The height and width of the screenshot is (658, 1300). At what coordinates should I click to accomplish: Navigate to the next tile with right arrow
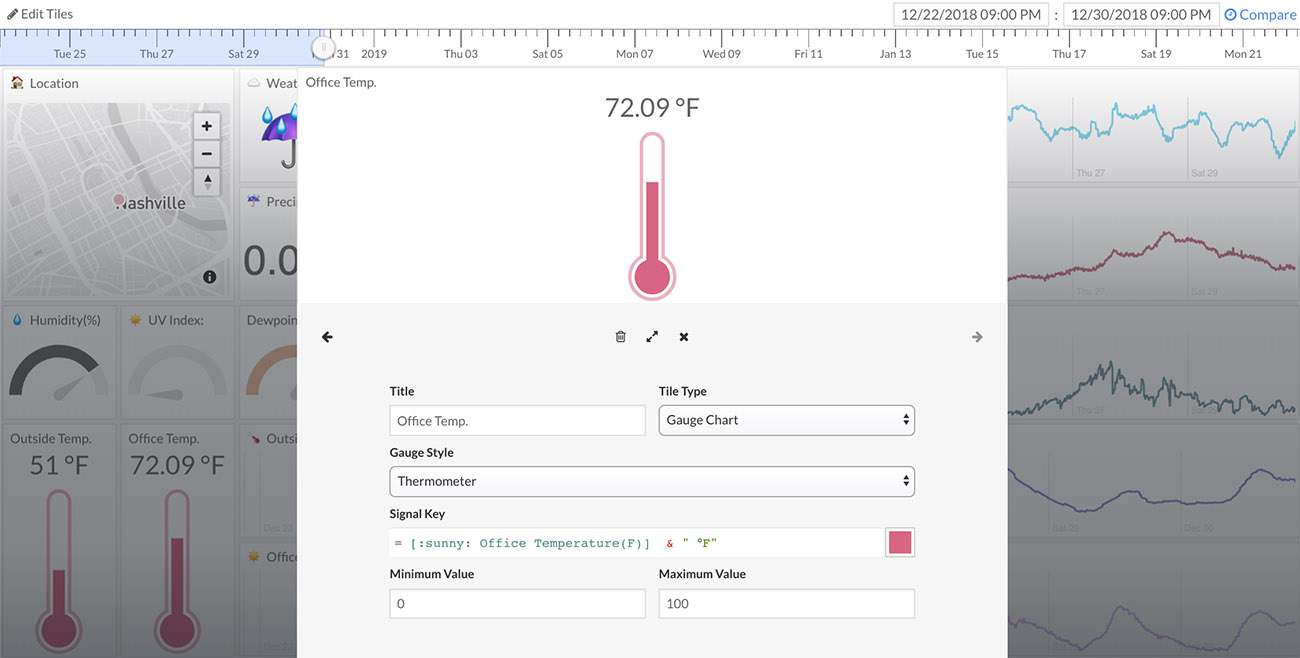click(x=977, y=337)
